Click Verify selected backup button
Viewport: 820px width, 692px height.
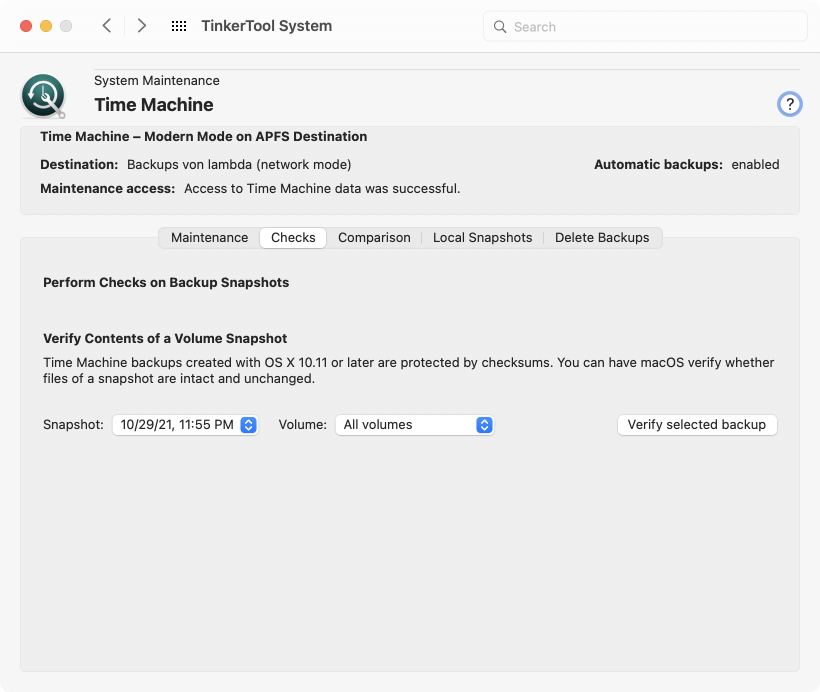pos(697,425)
